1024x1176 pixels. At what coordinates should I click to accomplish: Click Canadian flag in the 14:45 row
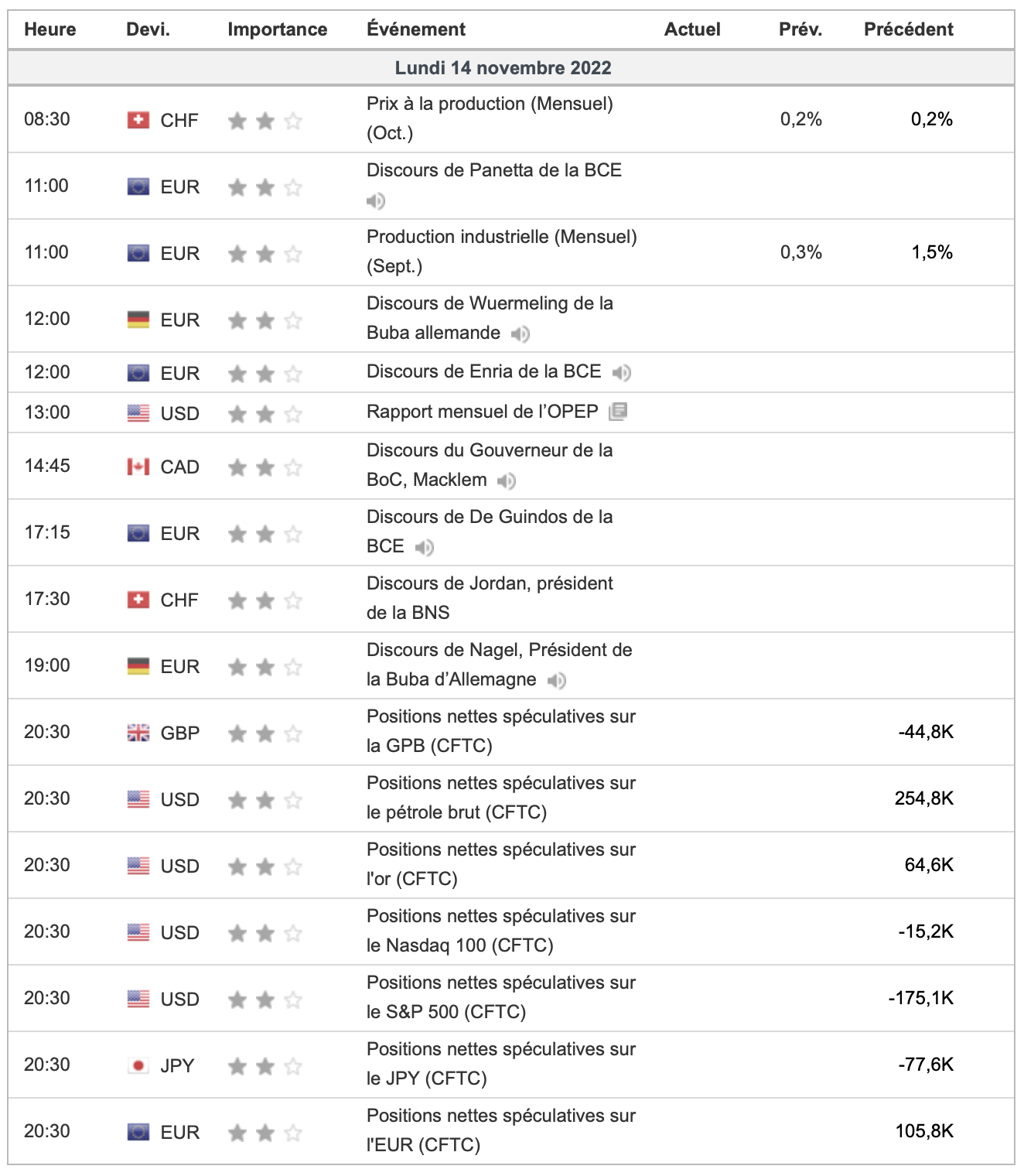[x=138, y=467]
